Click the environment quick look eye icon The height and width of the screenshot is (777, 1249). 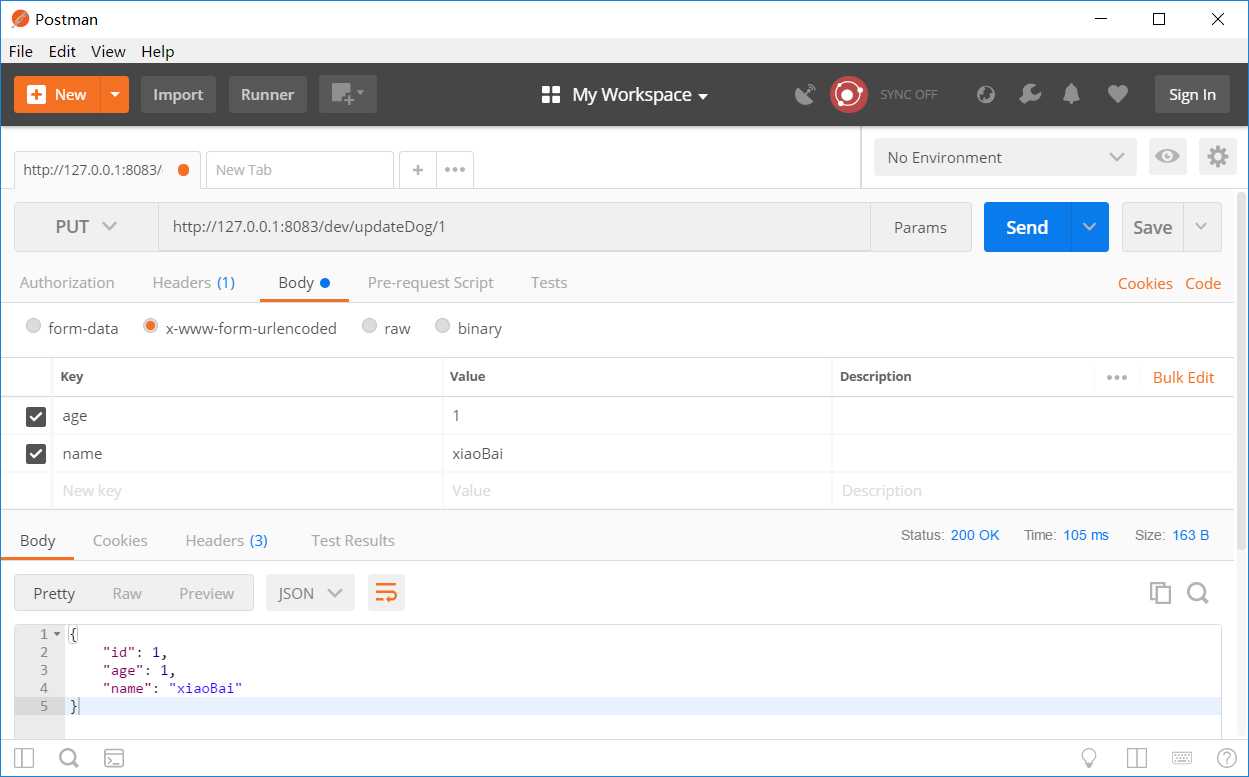(1166, 157)
